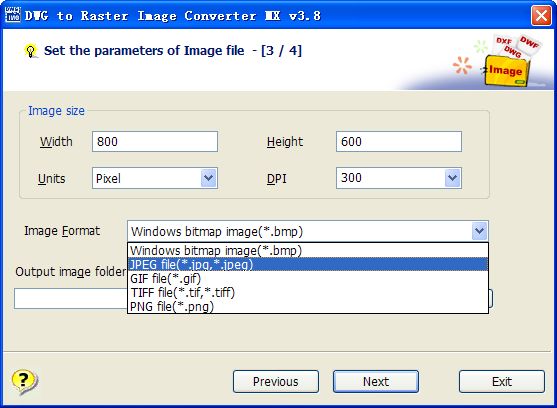Image resolution: width=557 pixels, height=408 pixels.
Task: Click the Image Format label
Action: [62, 231]
